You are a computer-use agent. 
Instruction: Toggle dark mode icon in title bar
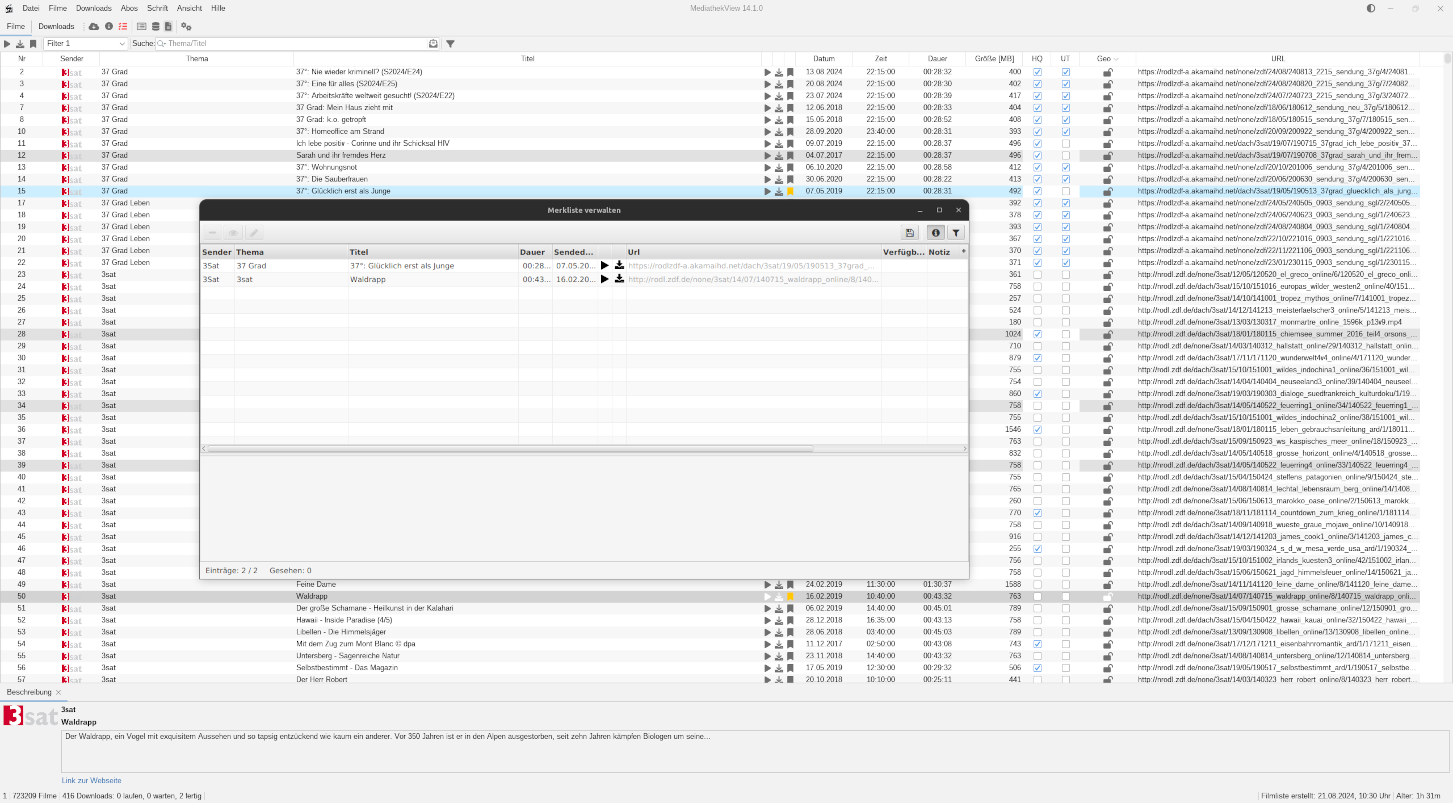1370,8
